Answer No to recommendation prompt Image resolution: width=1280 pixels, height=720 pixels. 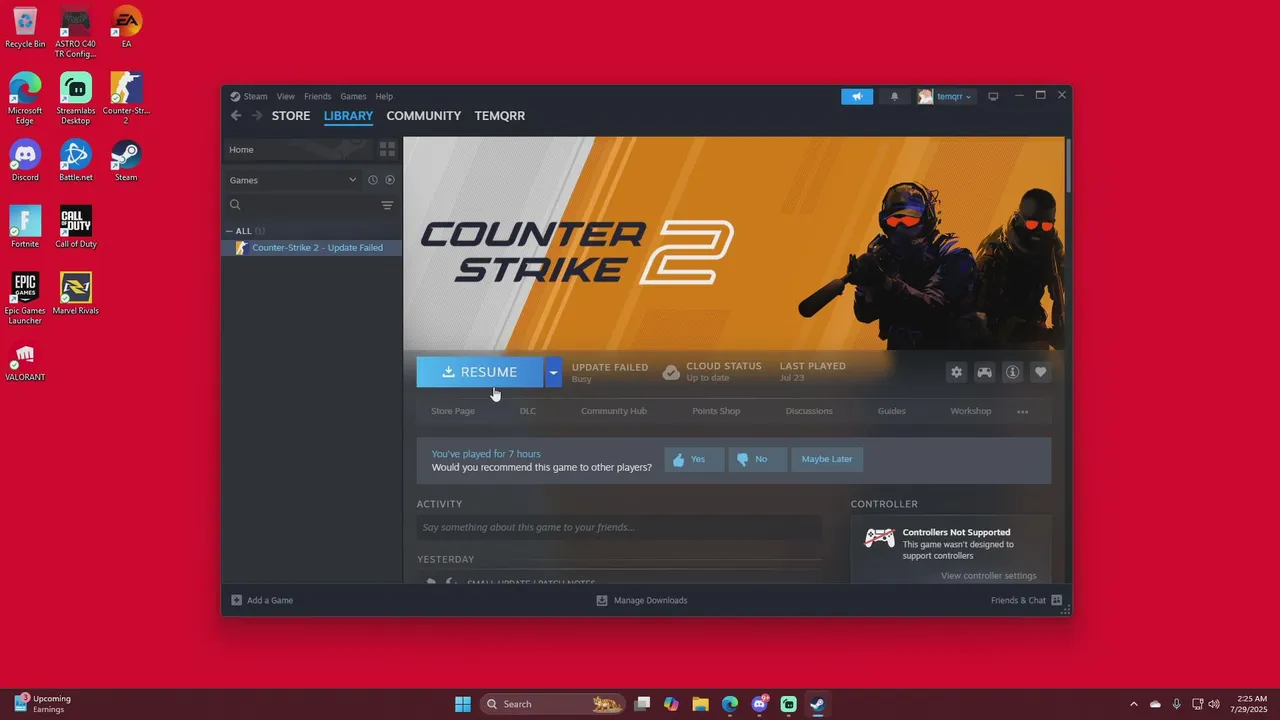pyautogui.click(x=757, y=459)
